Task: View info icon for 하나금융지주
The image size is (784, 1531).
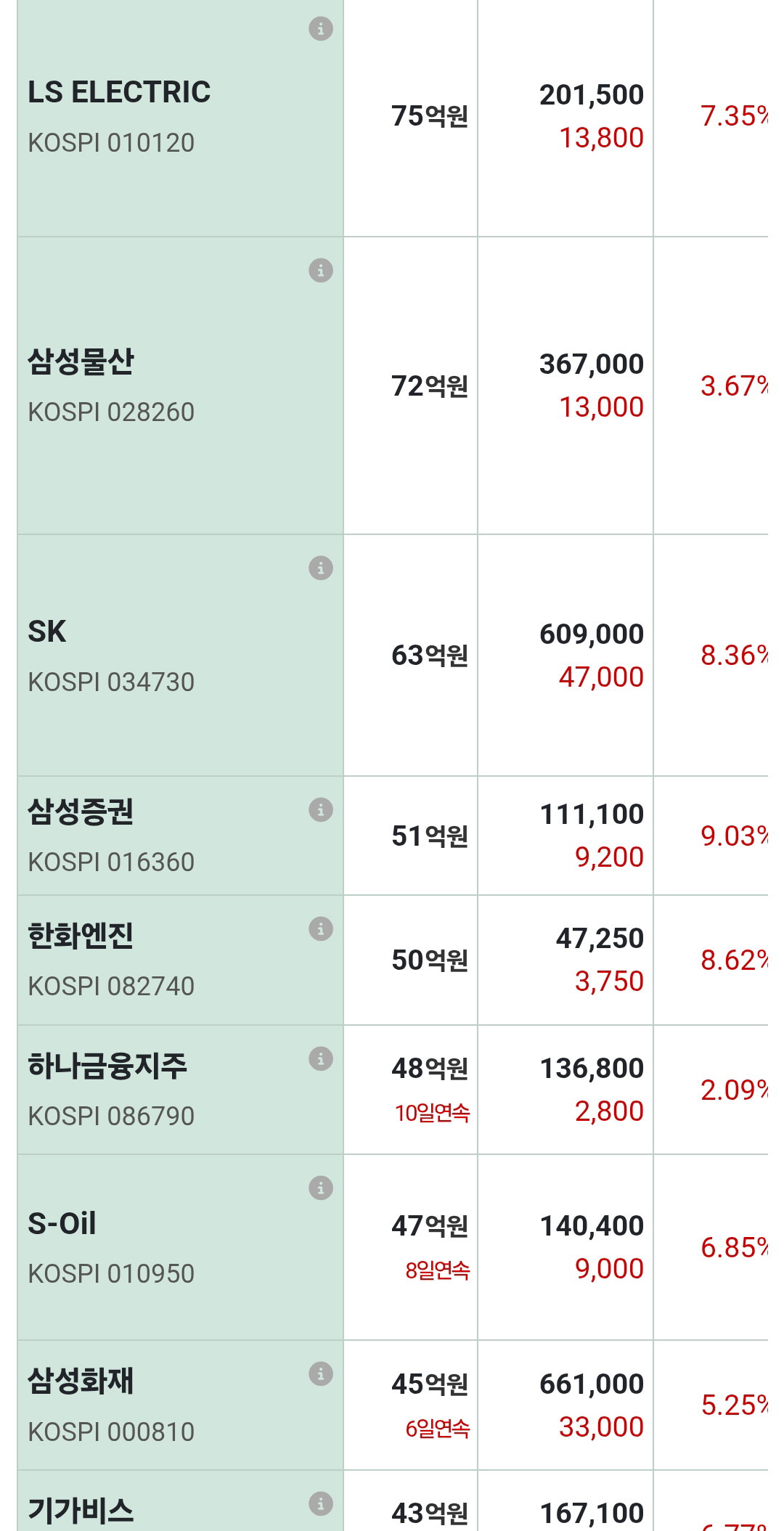Action: point(321,1058)
